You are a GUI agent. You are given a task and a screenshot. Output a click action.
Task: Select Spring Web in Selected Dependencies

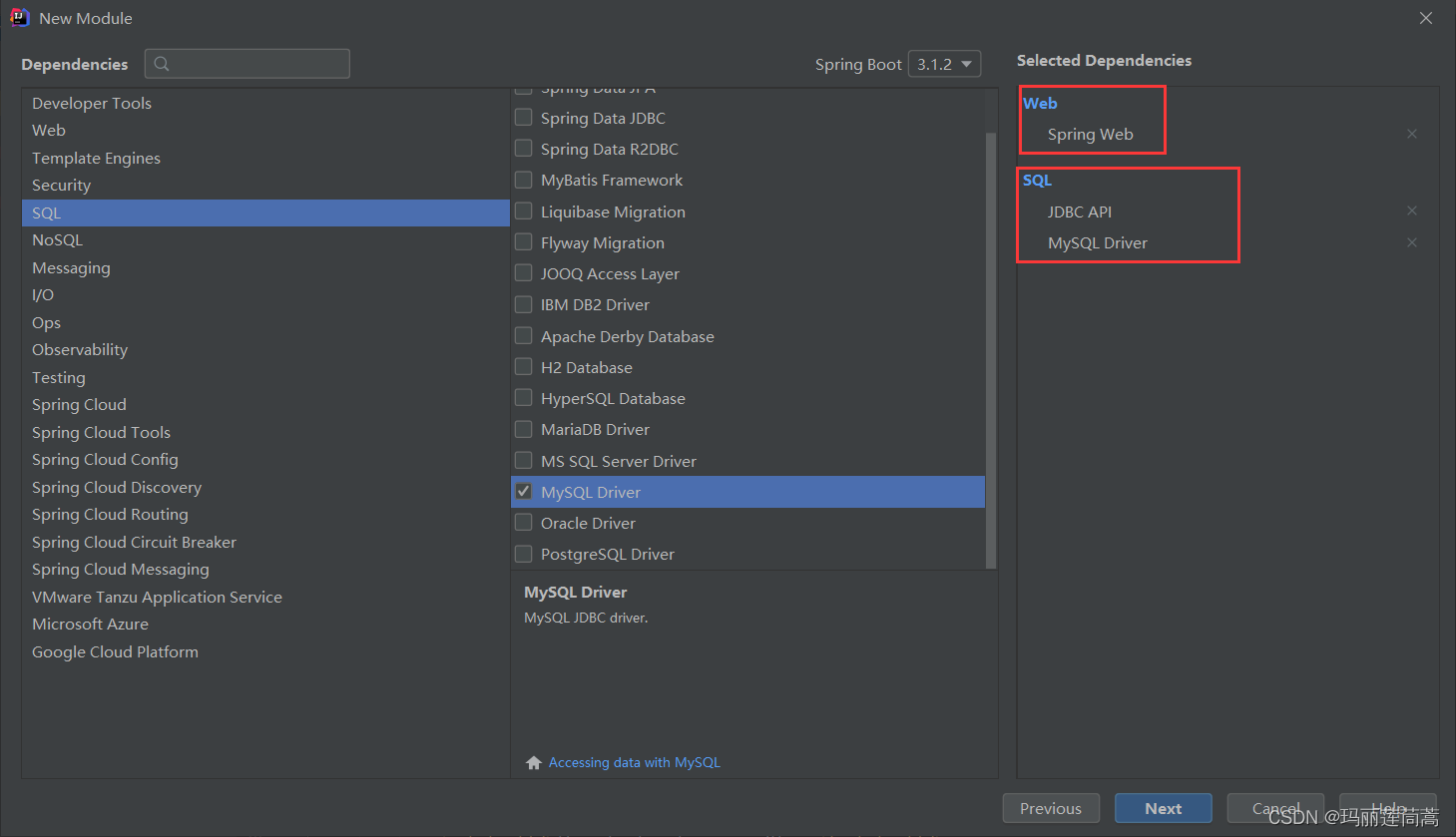(x=1090, y=134)
